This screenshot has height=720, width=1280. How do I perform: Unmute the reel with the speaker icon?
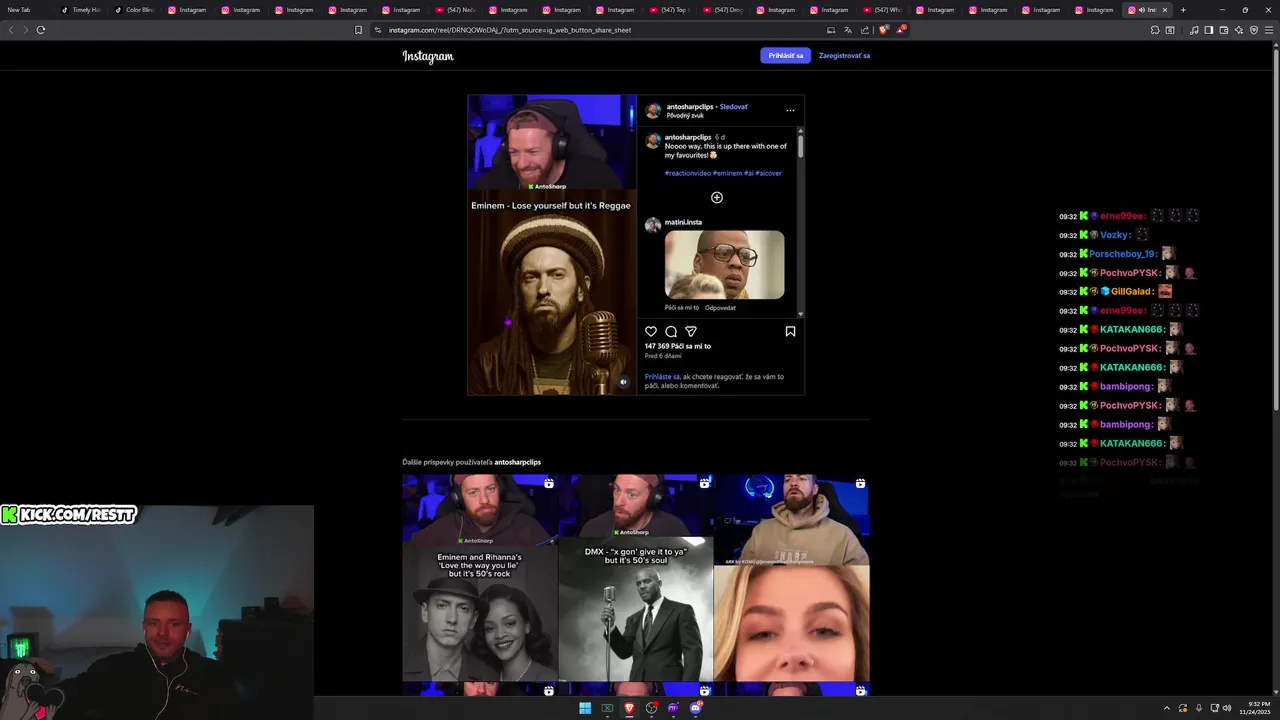click(623, 381)
